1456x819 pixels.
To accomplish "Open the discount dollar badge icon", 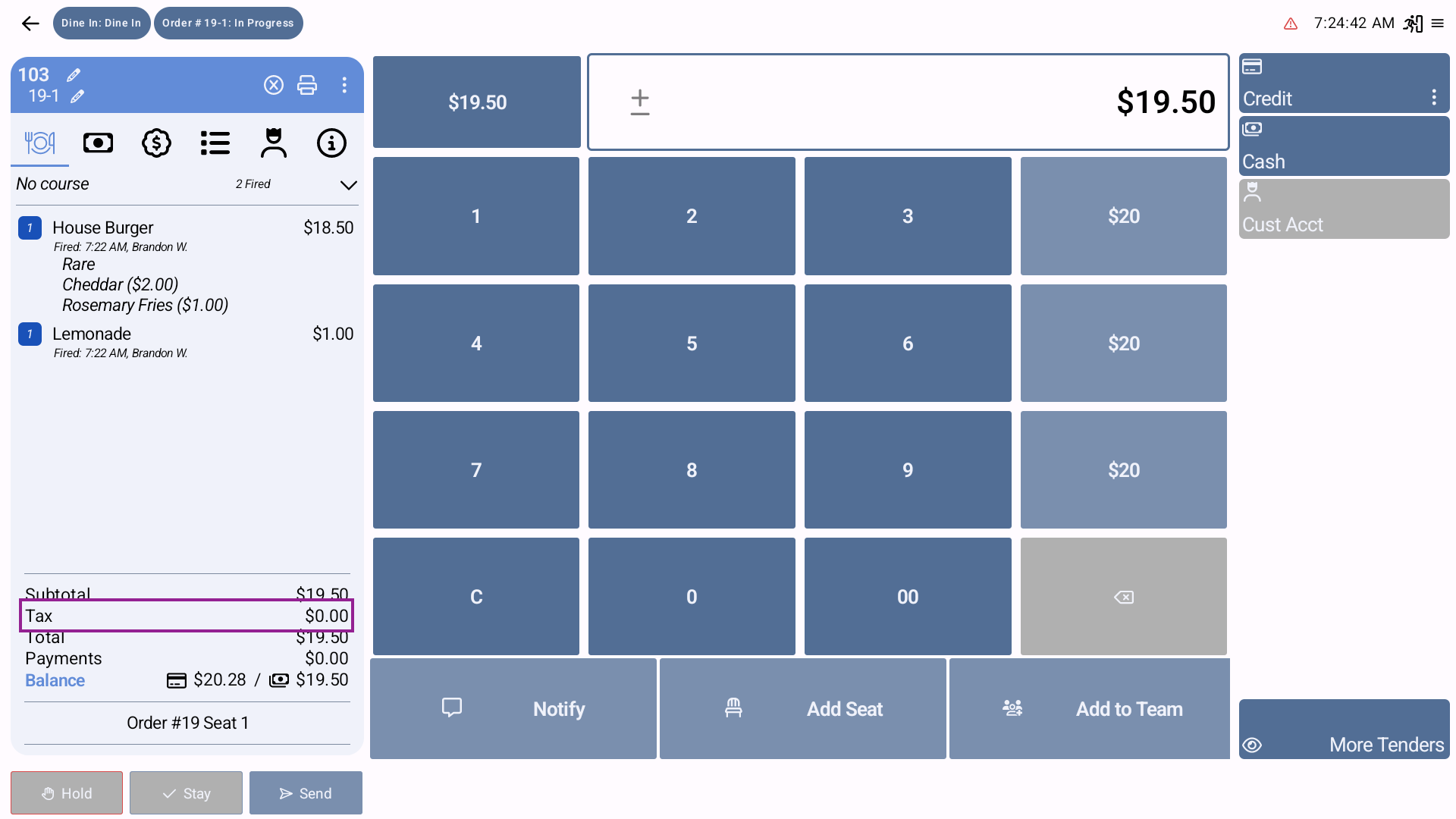I will point(156,143).
